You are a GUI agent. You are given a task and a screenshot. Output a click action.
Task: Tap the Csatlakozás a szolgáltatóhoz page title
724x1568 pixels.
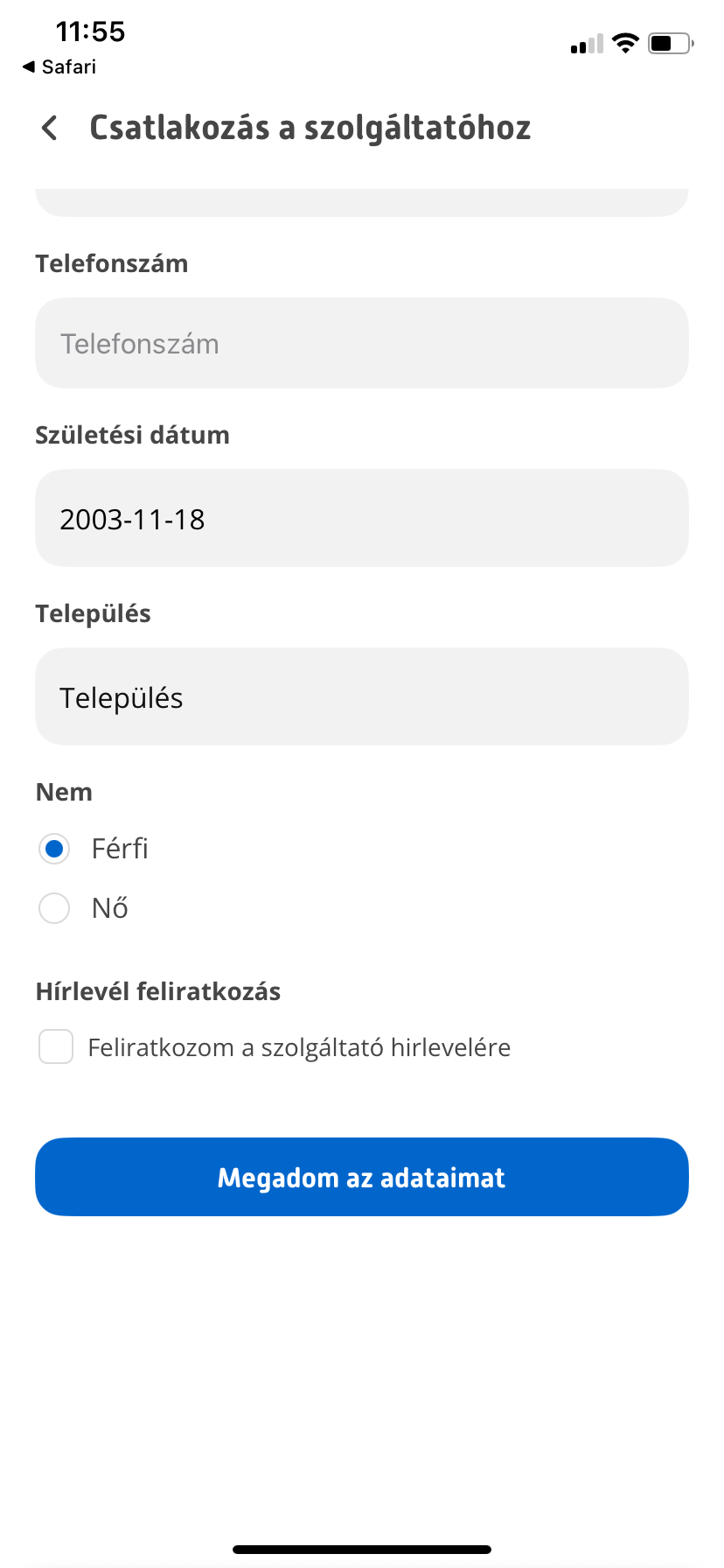pyautogui.click(x=310, y=128)
